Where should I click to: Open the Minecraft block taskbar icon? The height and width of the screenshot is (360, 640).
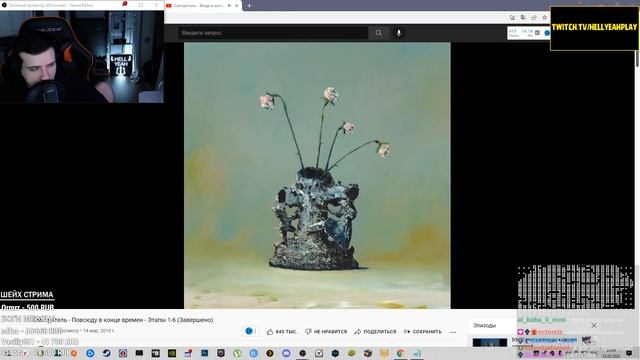[x=351, y=353]
